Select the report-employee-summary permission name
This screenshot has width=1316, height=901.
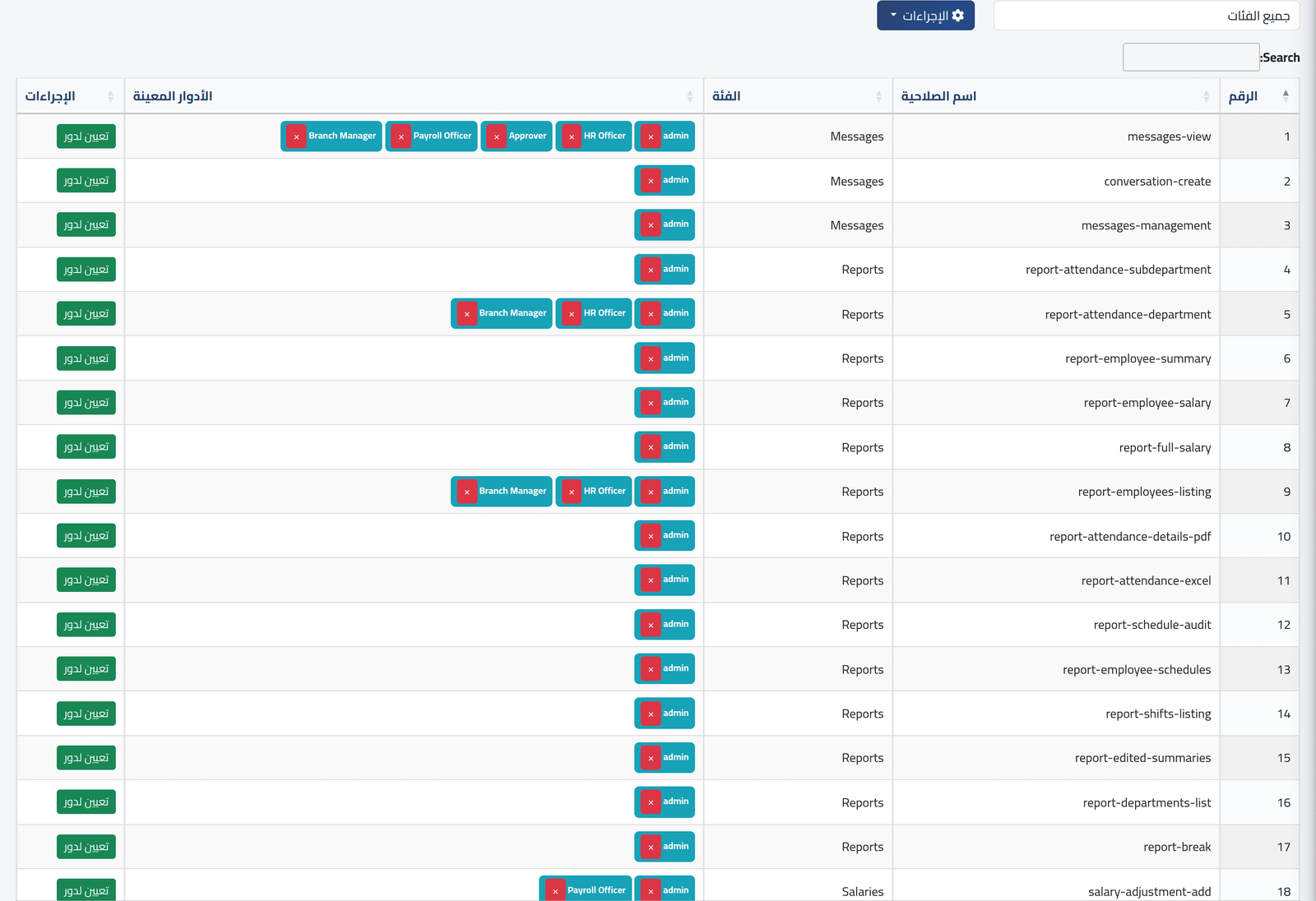(1138, 358)
